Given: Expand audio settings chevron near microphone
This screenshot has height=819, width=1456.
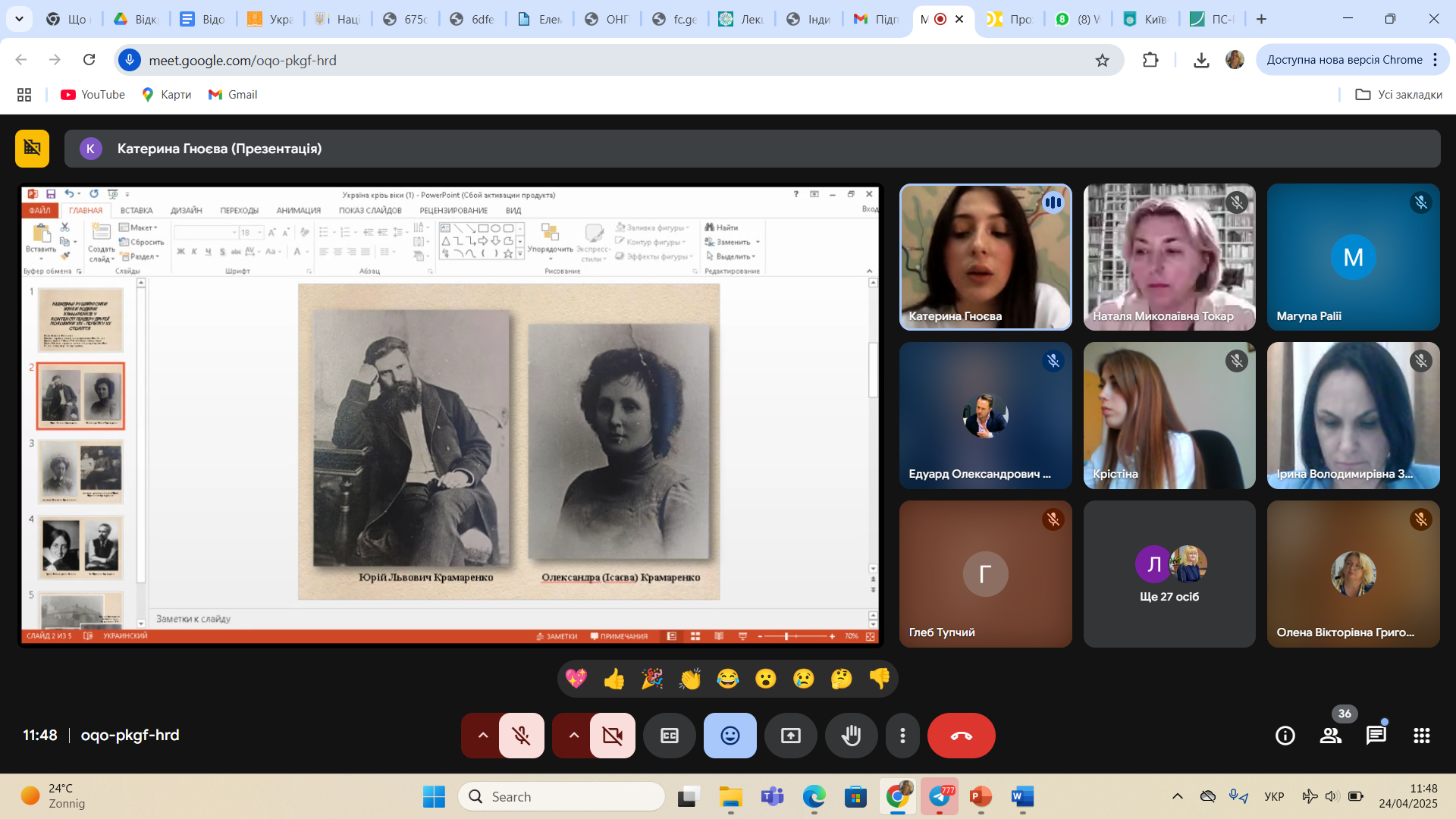Looking at the screenshot, I should 482,736.
